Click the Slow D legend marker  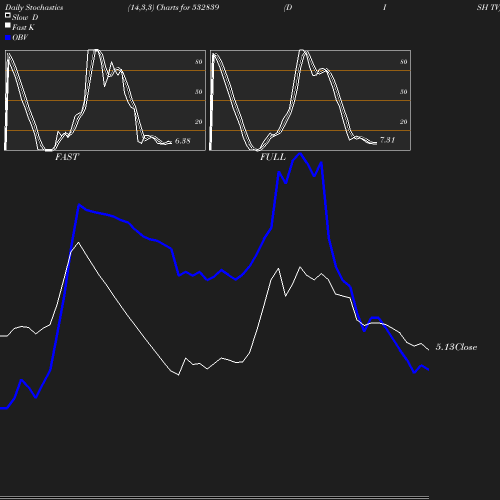coord(8,15)
